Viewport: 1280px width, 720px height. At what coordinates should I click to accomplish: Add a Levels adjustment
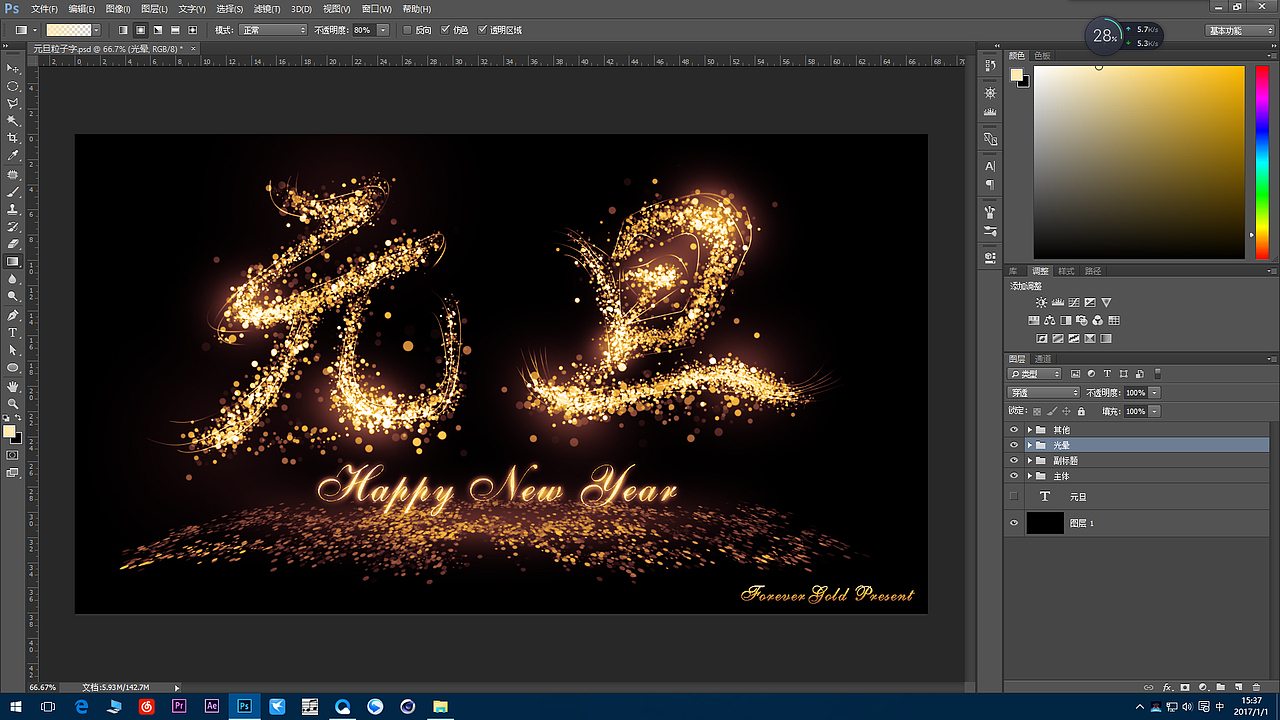pos(1057,302)
